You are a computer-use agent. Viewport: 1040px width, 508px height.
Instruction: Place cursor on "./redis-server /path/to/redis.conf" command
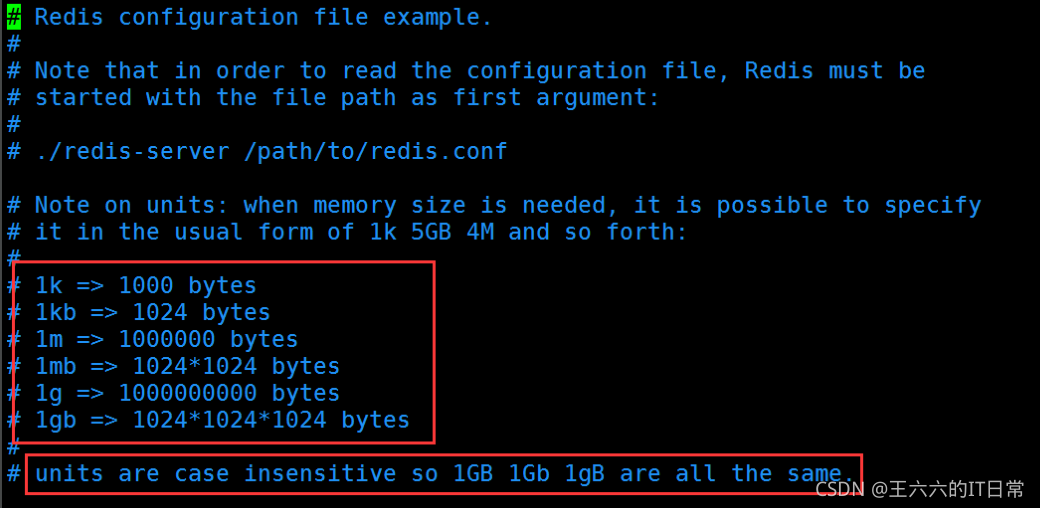coord(271,152)
